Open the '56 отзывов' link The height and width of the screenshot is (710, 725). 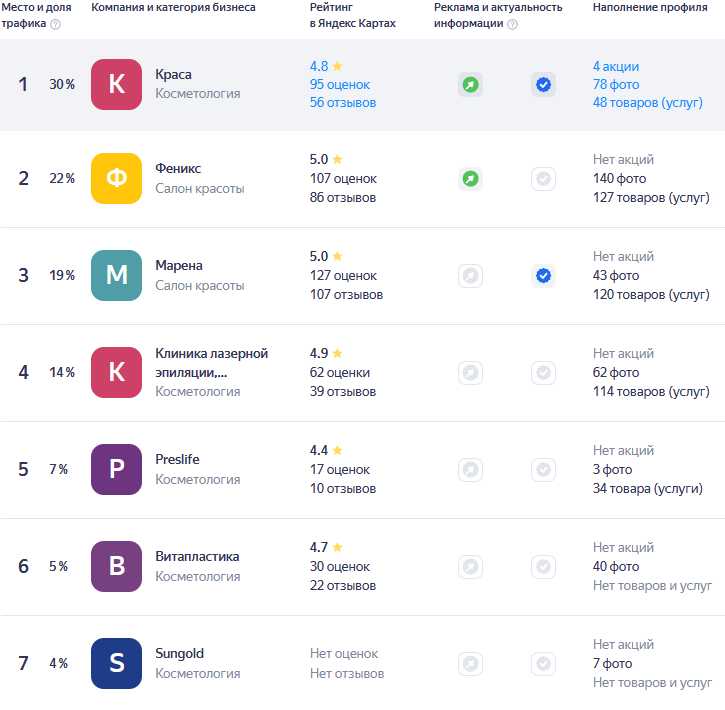point(343,103)
